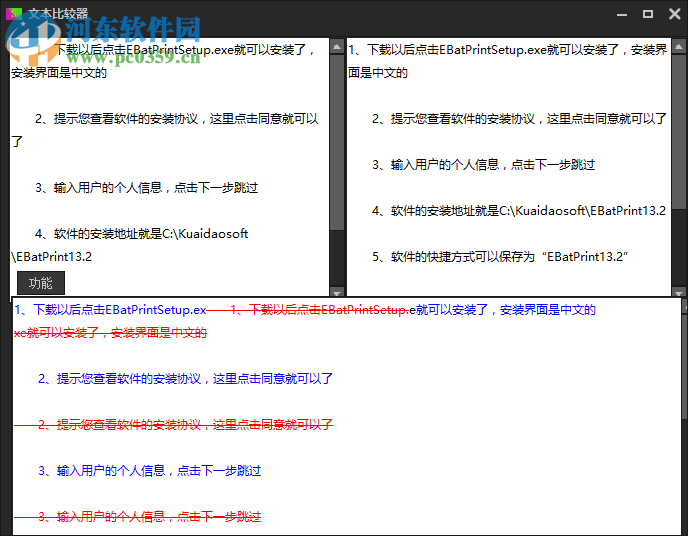Maximize the 文本比较器 window
This screenshot has width=688, height=536.
tap(648, 14)
